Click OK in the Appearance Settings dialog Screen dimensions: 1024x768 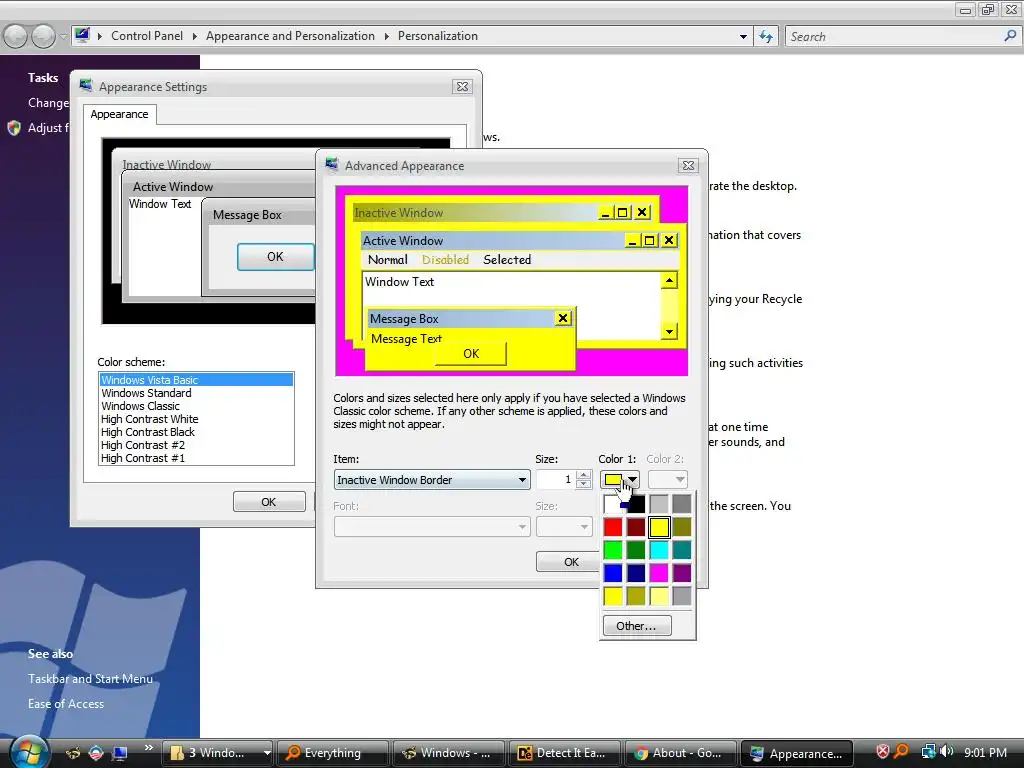(269, 502)
